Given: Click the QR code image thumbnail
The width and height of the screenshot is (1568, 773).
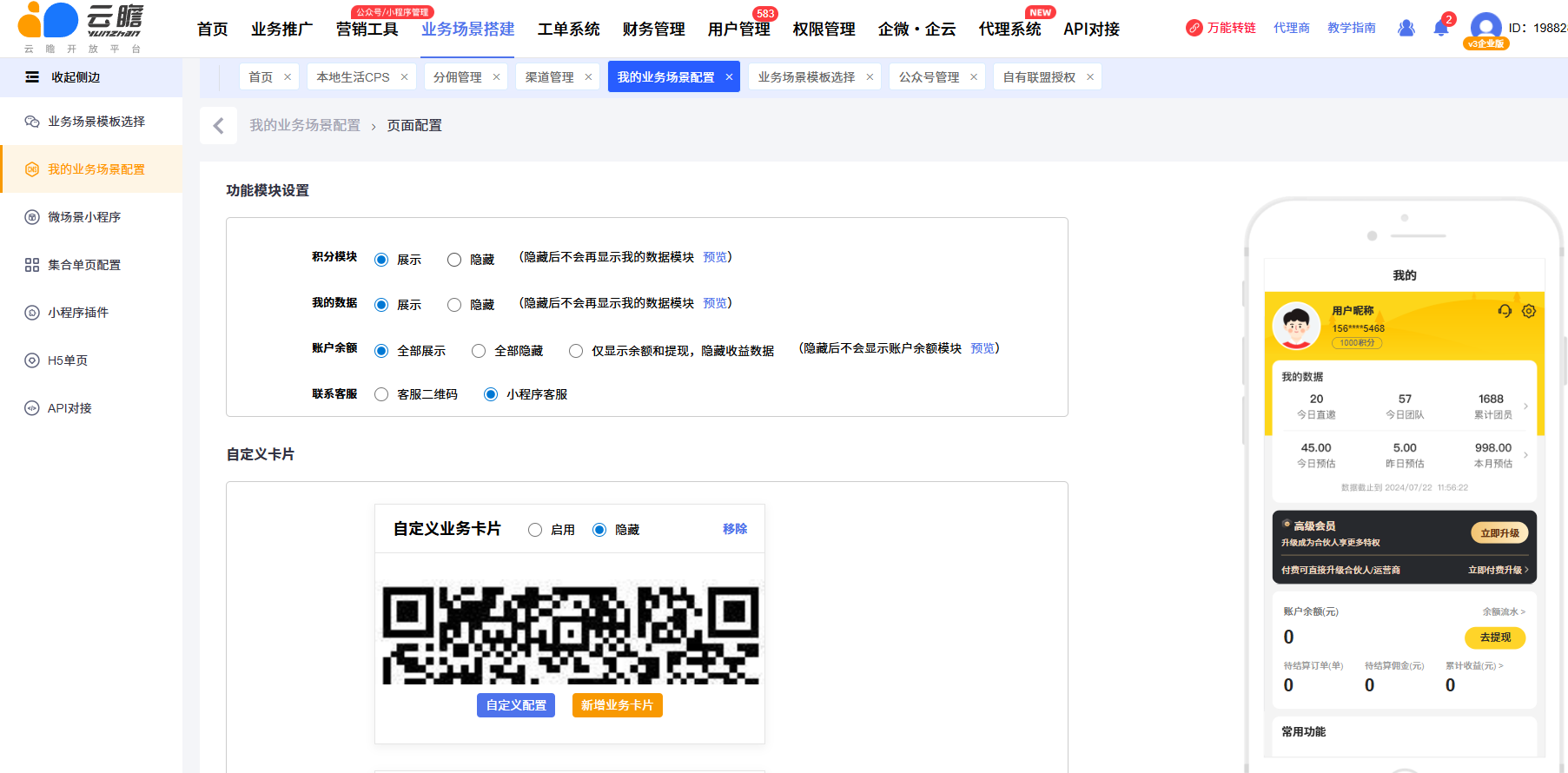Looking at the screenshot, I should coord(570,635).
